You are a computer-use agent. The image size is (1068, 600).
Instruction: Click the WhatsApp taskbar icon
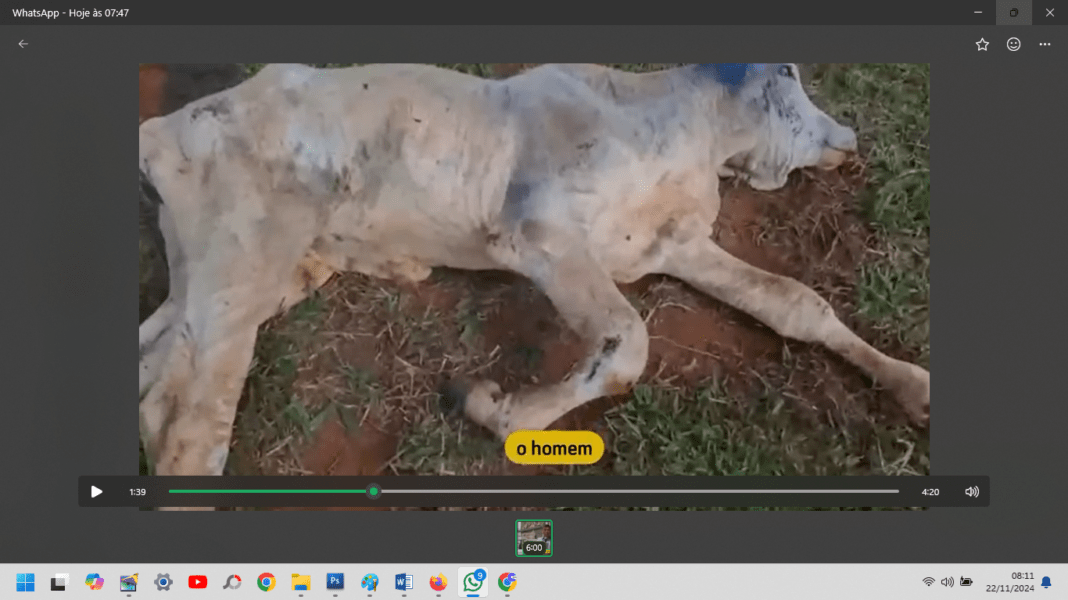pos(473,582)
